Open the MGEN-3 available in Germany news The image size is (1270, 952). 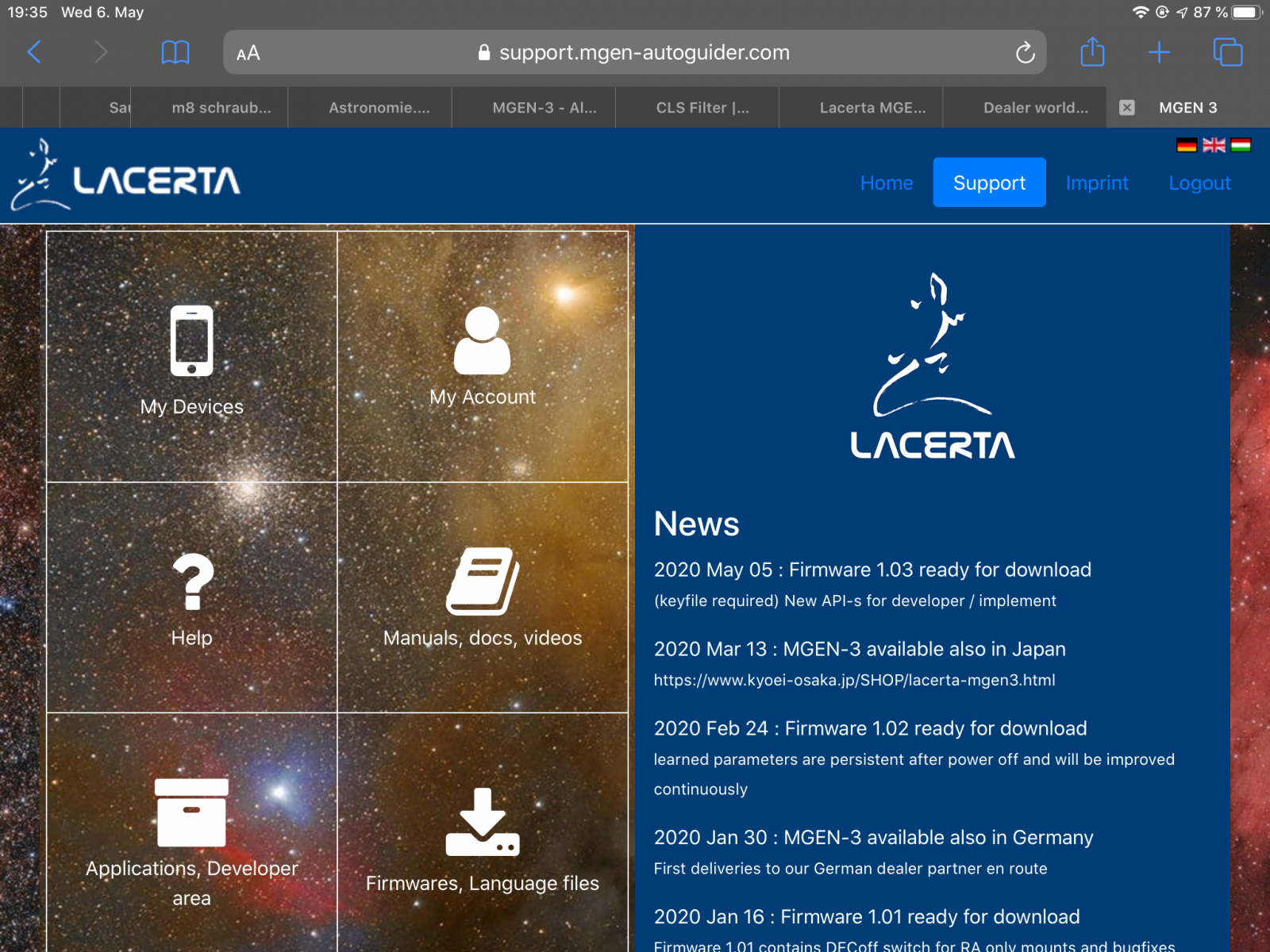873,837
